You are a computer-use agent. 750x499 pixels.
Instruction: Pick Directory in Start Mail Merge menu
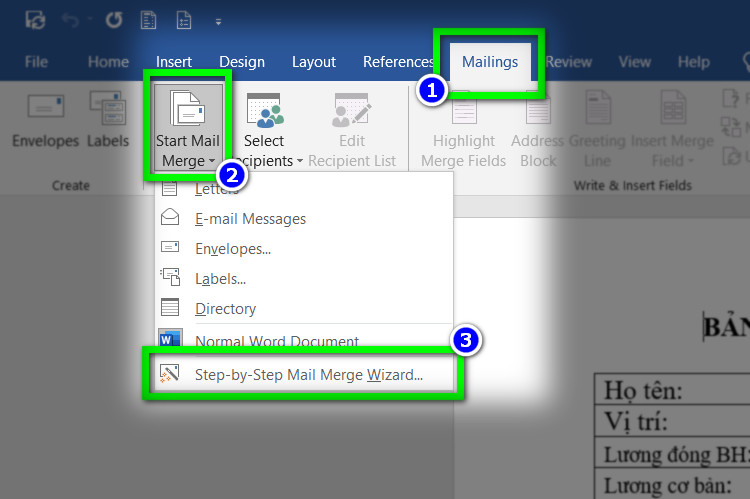click(x=225, y=309)
